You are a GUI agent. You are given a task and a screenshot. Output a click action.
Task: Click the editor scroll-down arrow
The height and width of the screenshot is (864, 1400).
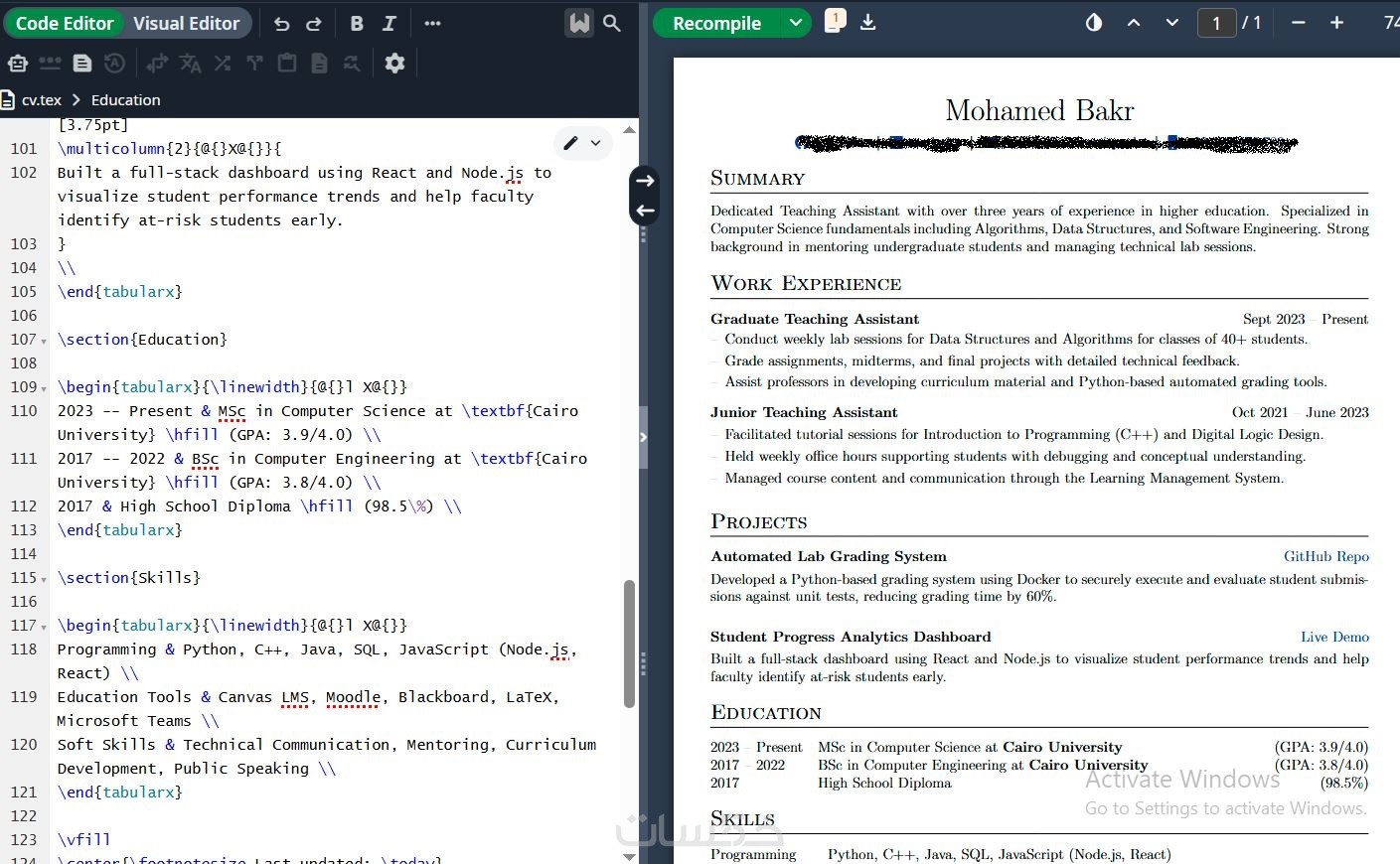coord(629,856)
